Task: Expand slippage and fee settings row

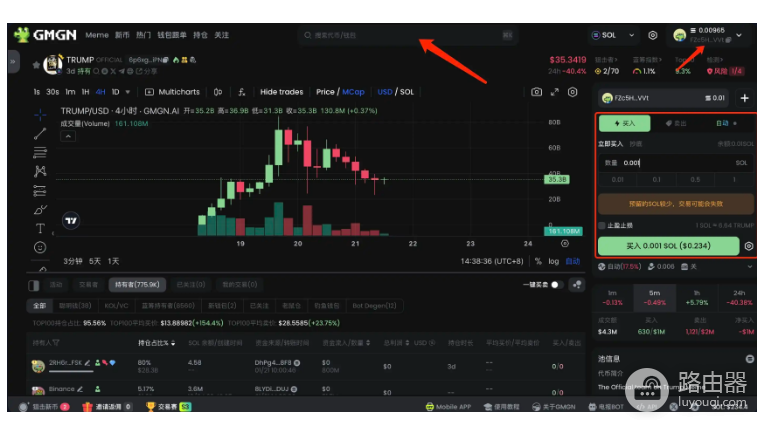Action: (x=749, y=266)
